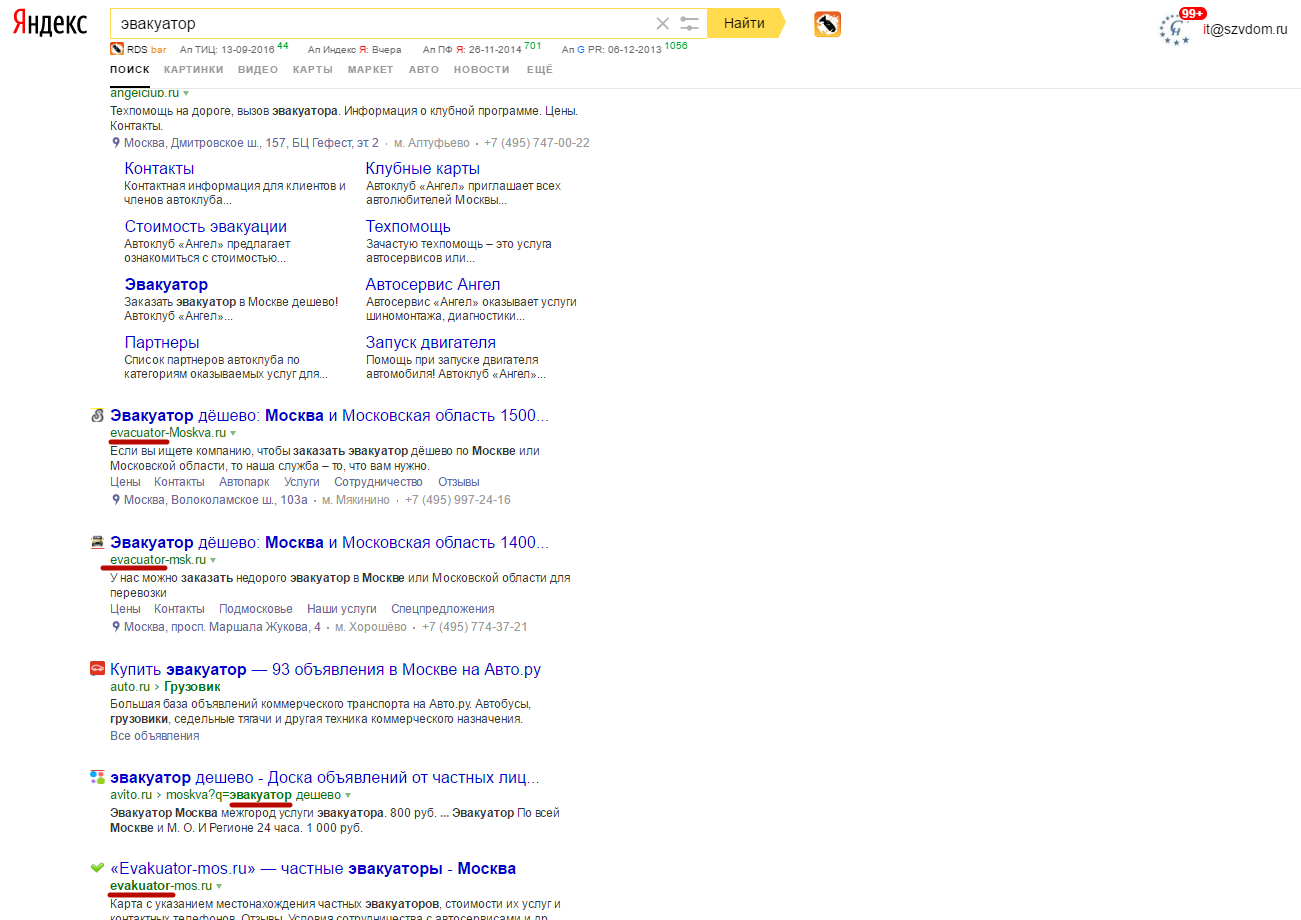Click the Auto.ru result favicon
The height and width of the screenshot is (920, 1301).
[97, 669]
